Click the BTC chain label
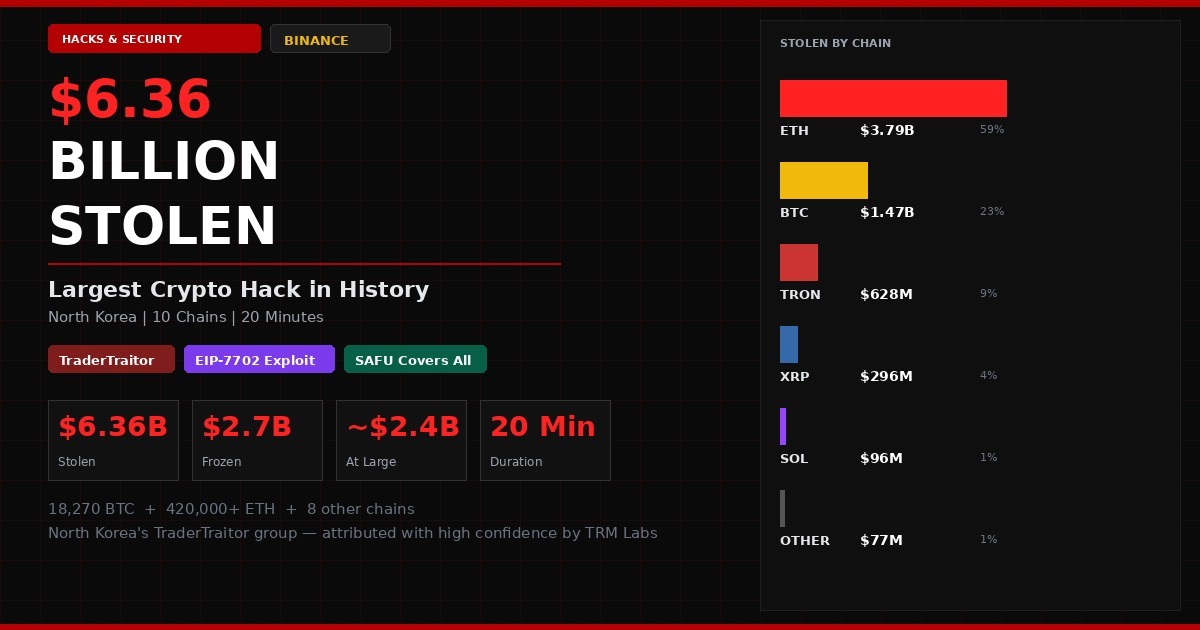 tap(794, 213)
